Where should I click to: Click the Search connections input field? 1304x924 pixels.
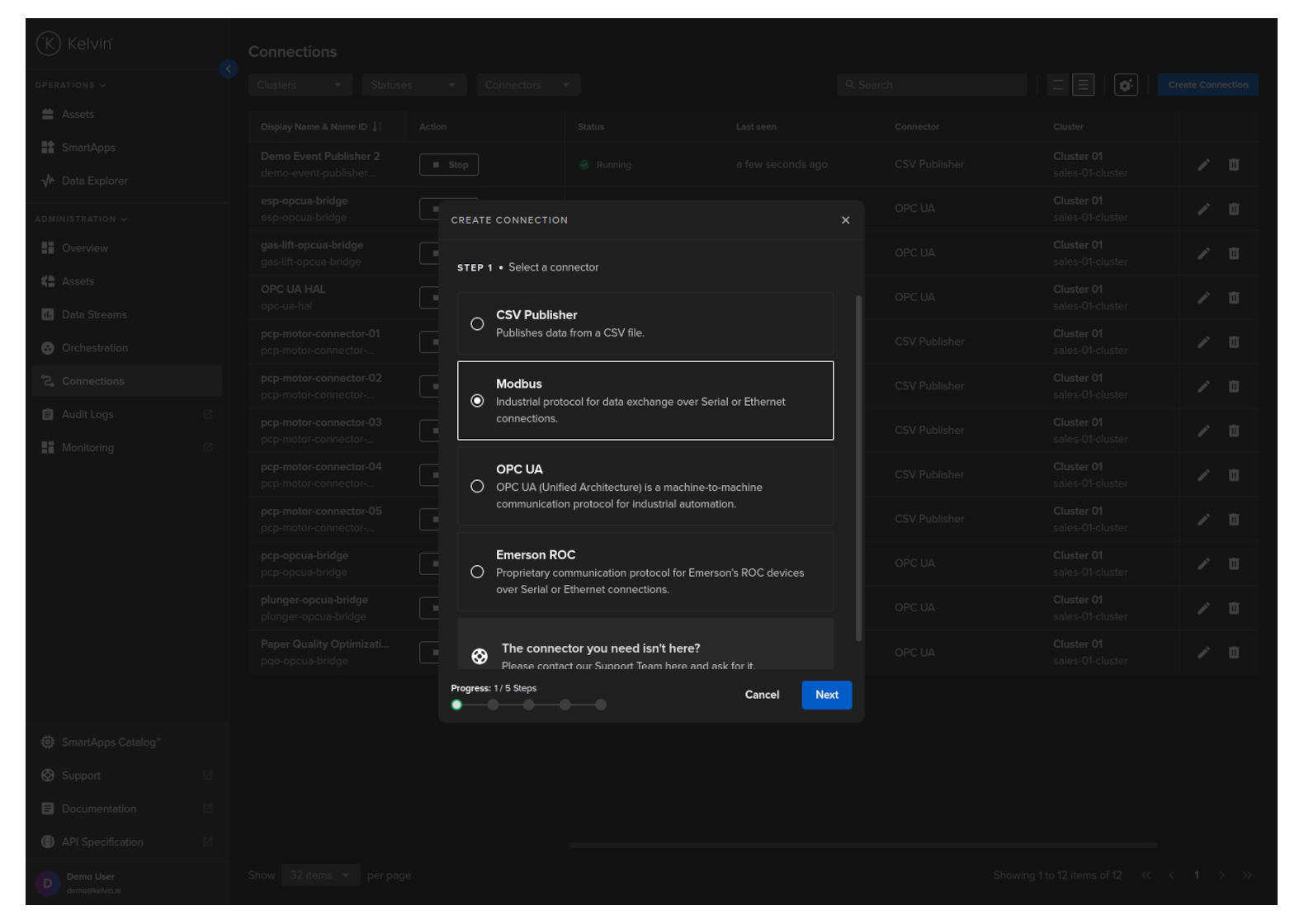pyautogui.click(x=933, y=85)
